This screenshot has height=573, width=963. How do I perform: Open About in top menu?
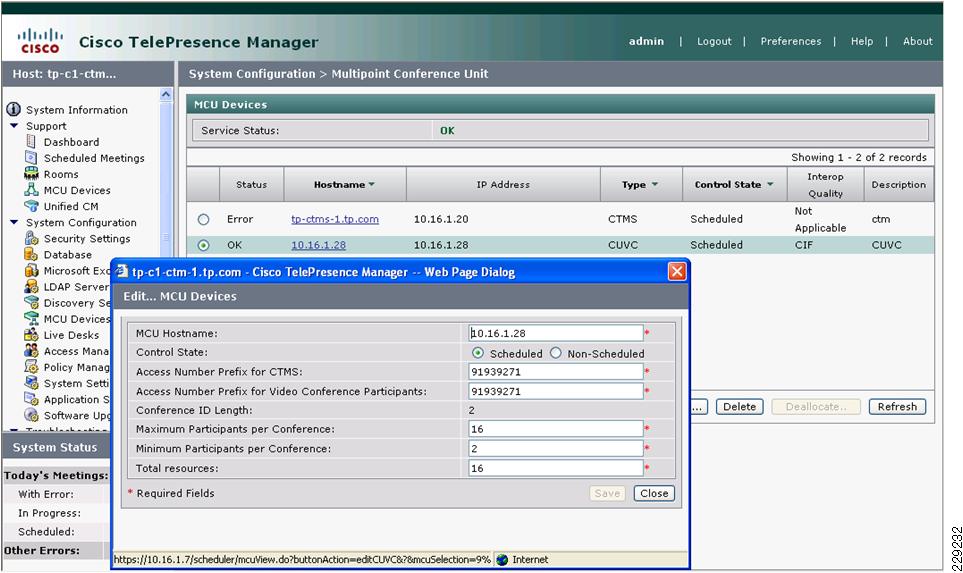[x=918, y=41]
